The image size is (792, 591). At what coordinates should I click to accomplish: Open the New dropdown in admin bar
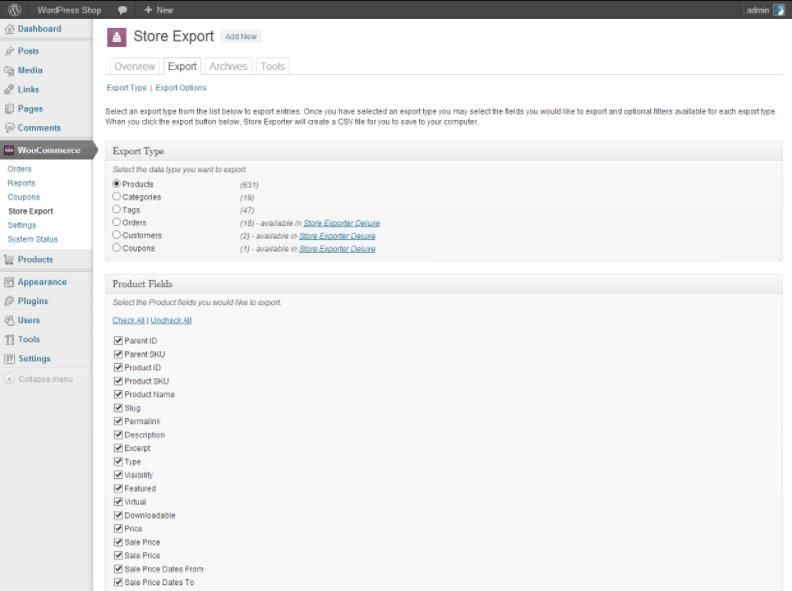(x=159, y=10)
